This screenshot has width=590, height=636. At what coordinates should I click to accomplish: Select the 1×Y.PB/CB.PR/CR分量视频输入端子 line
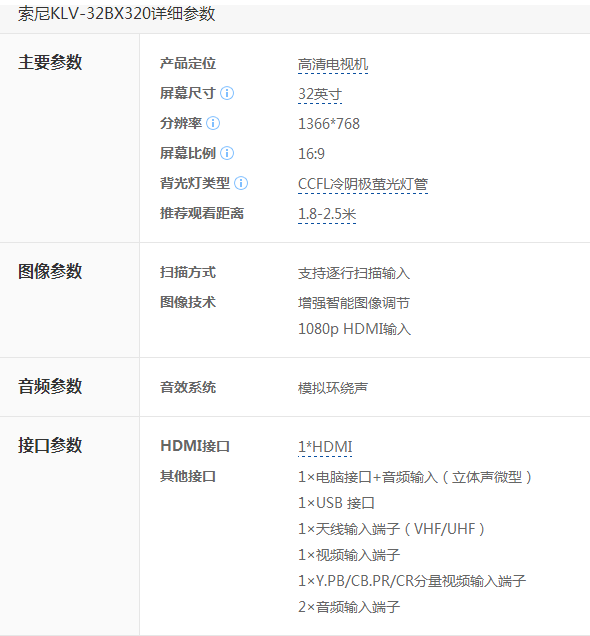[412, 581]
